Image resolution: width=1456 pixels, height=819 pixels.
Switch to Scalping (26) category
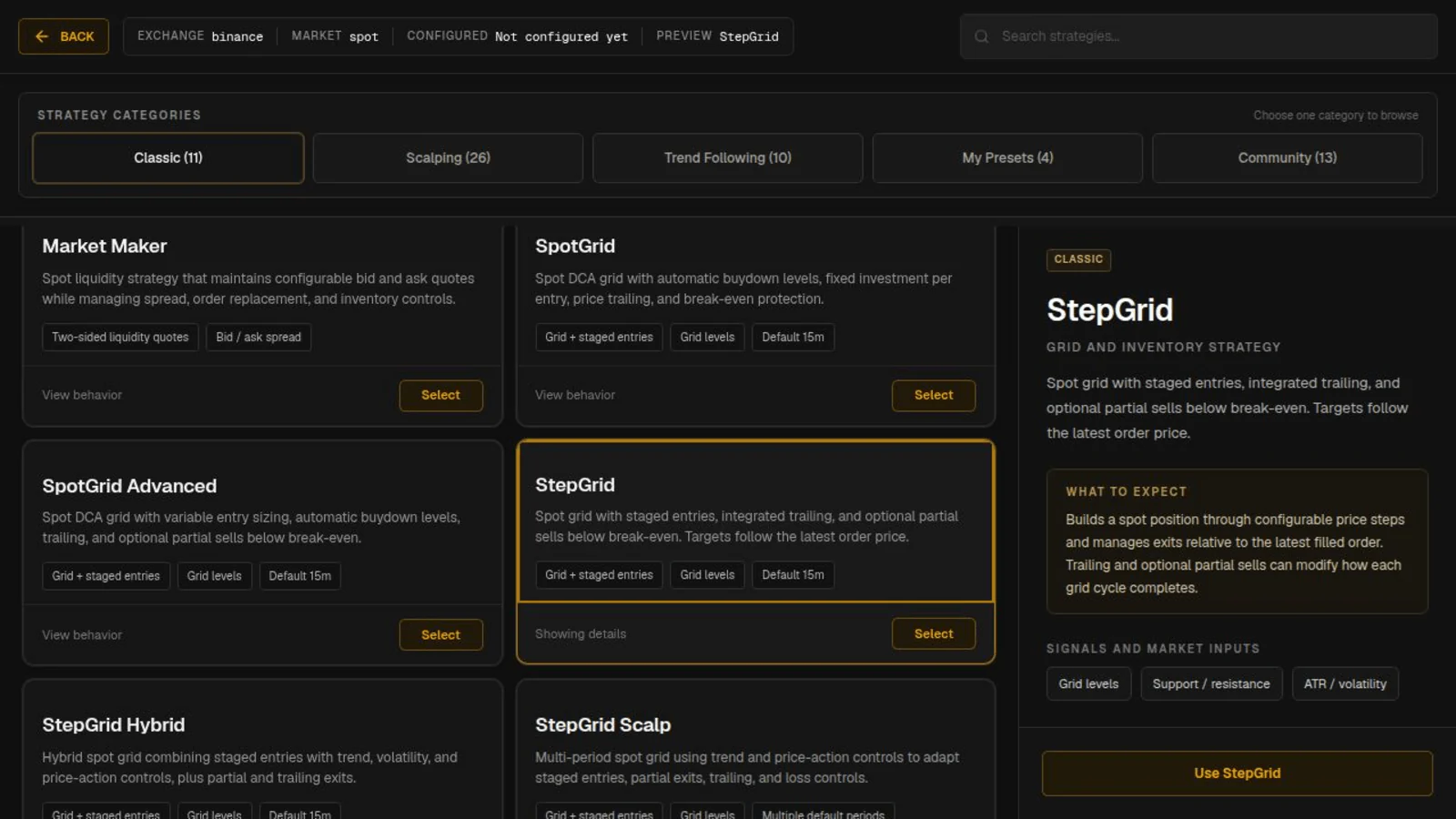pos(448,158)
